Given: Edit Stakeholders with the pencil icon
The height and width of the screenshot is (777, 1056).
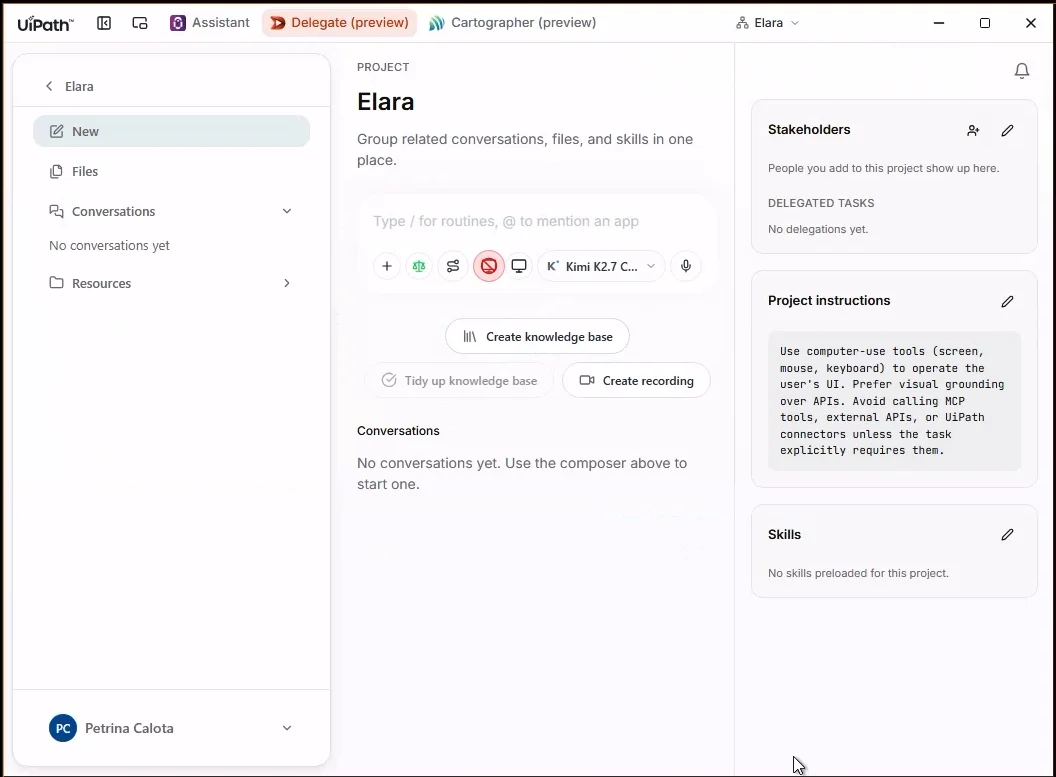Looking at the screenshot, I should (1008, 131).
